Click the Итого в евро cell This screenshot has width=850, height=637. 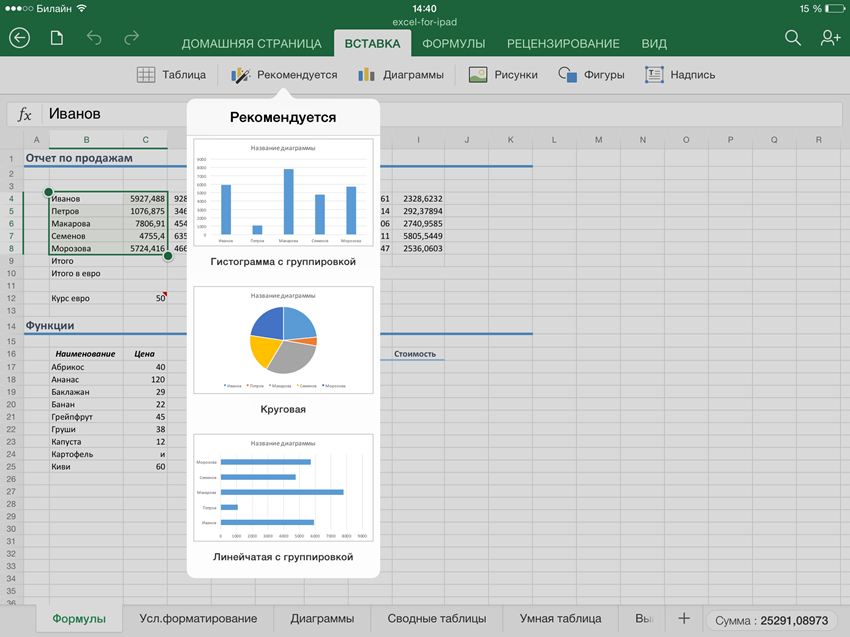(x=86, y=274)
